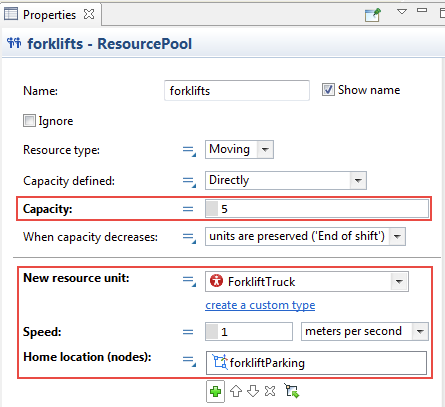Move selected home location up
The height and width of the screenshot is (407, 445).
pos(236,391)
